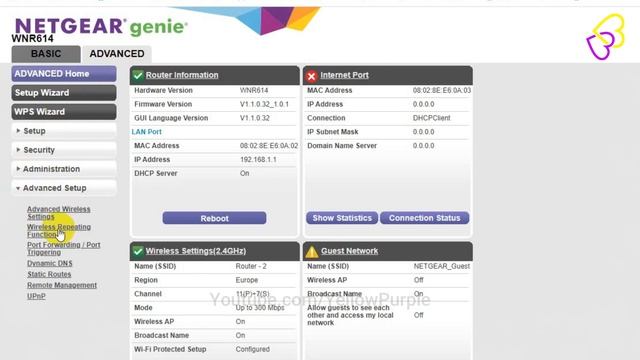Open the Static Routes page
The height and width of the screenshot is (360, 640).
(x=49, y=274)
